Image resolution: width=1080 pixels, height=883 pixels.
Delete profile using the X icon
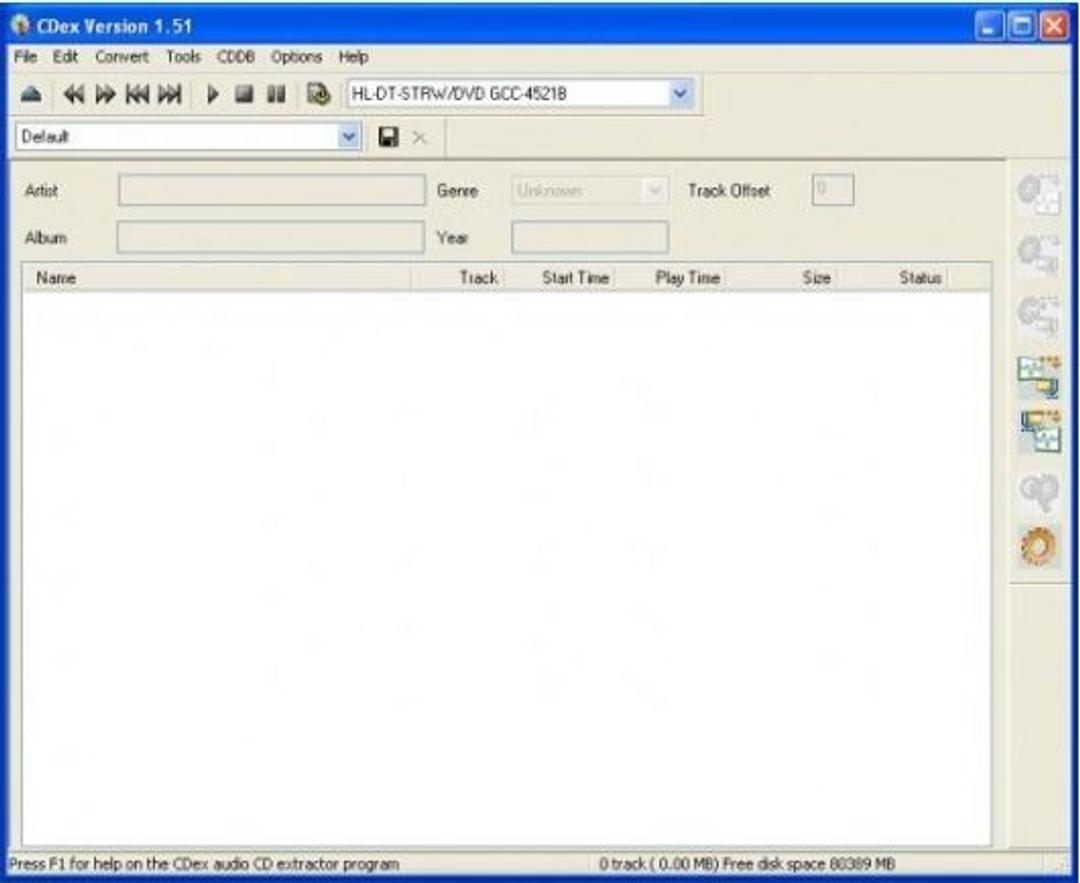(419, 138)
